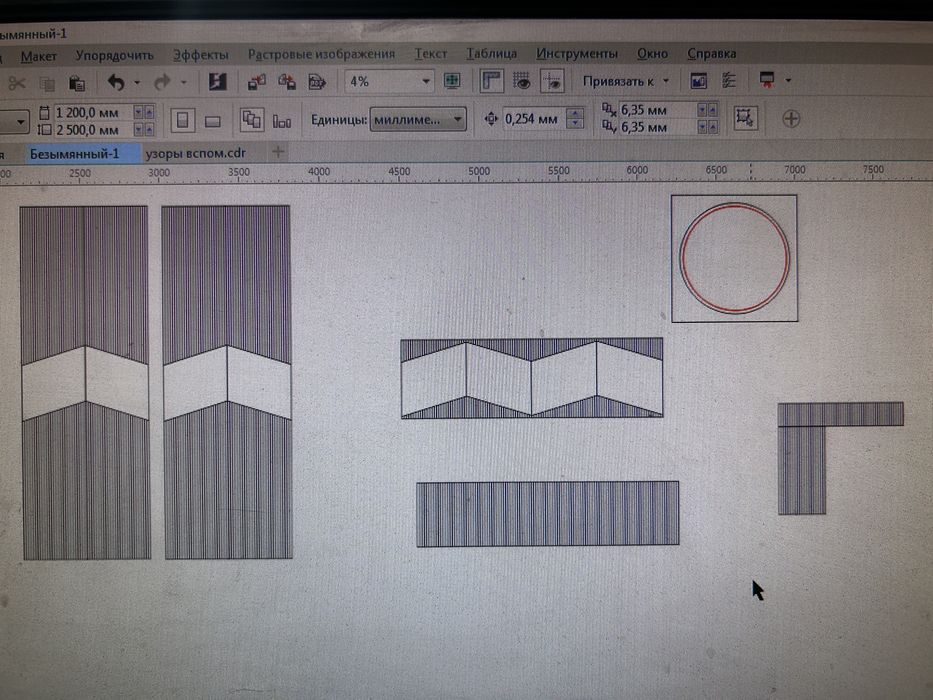Open the Options checklist icon
Viewport: 933px width, 700px height.
pos(729,80)
